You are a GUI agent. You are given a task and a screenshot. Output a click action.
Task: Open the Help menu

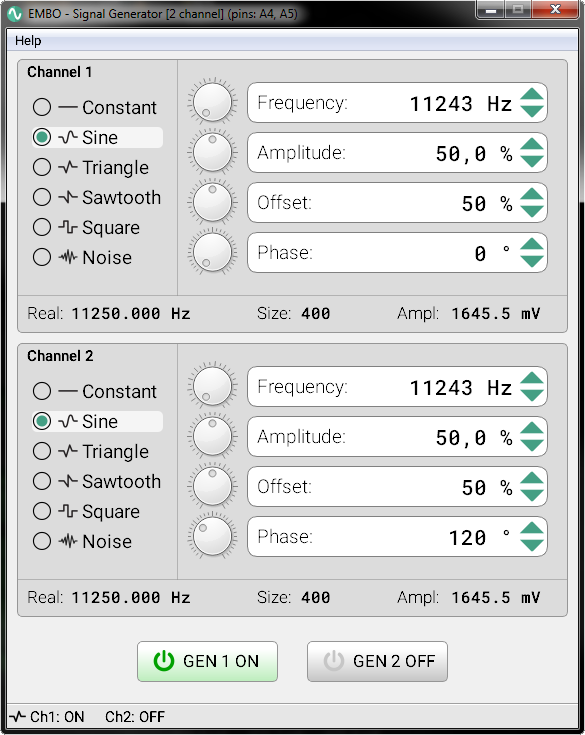[x=28, y=41]
